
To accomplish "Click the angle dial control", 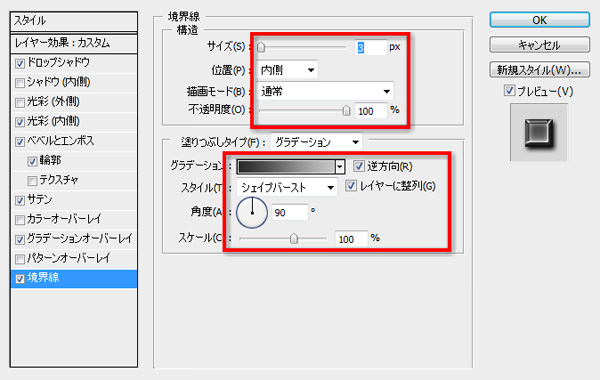I will tap(252, 212).
